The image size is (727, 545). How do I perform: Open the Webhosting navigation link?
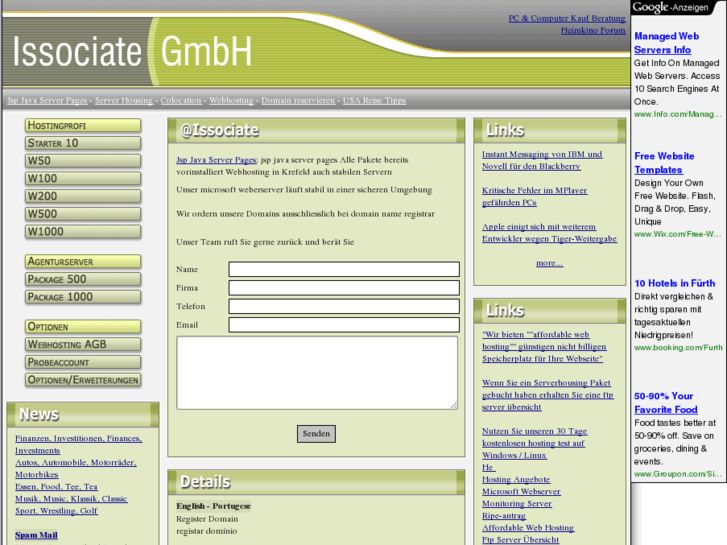[x=231, y=100]
